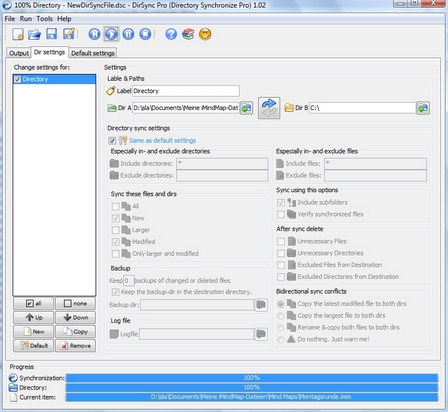
Task: Toggle the Directory checkbox in list
Action: pyautogui.click(x=18, y=79)
